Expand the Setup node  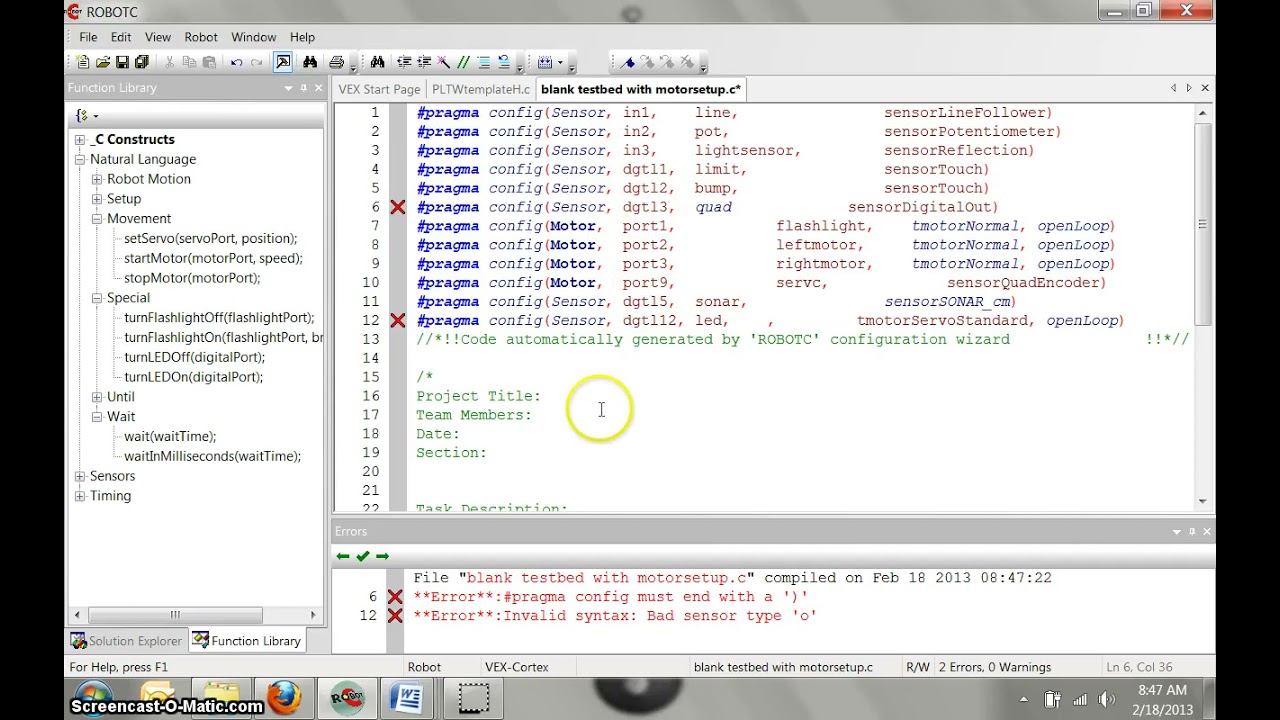97,199
